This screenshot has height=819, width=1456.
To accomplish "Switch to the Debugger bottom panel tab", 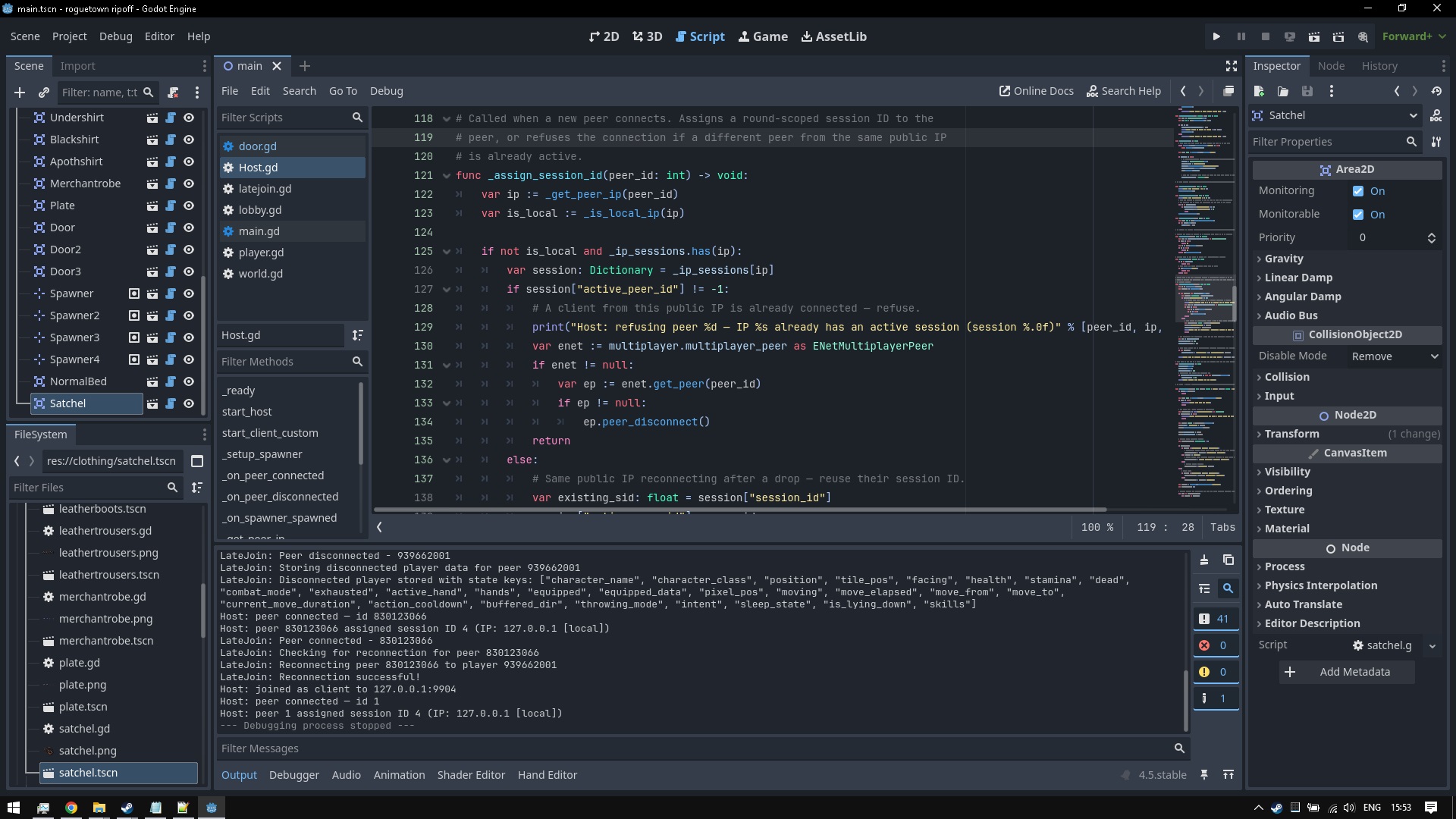I will (293, 775).
